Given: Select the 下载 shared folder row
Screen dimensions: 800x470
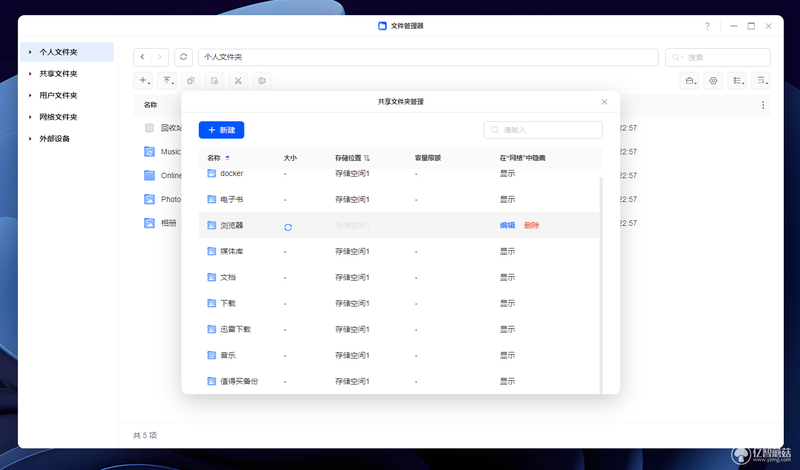Looking at the screenshot, I should click(x=398, y=304).
